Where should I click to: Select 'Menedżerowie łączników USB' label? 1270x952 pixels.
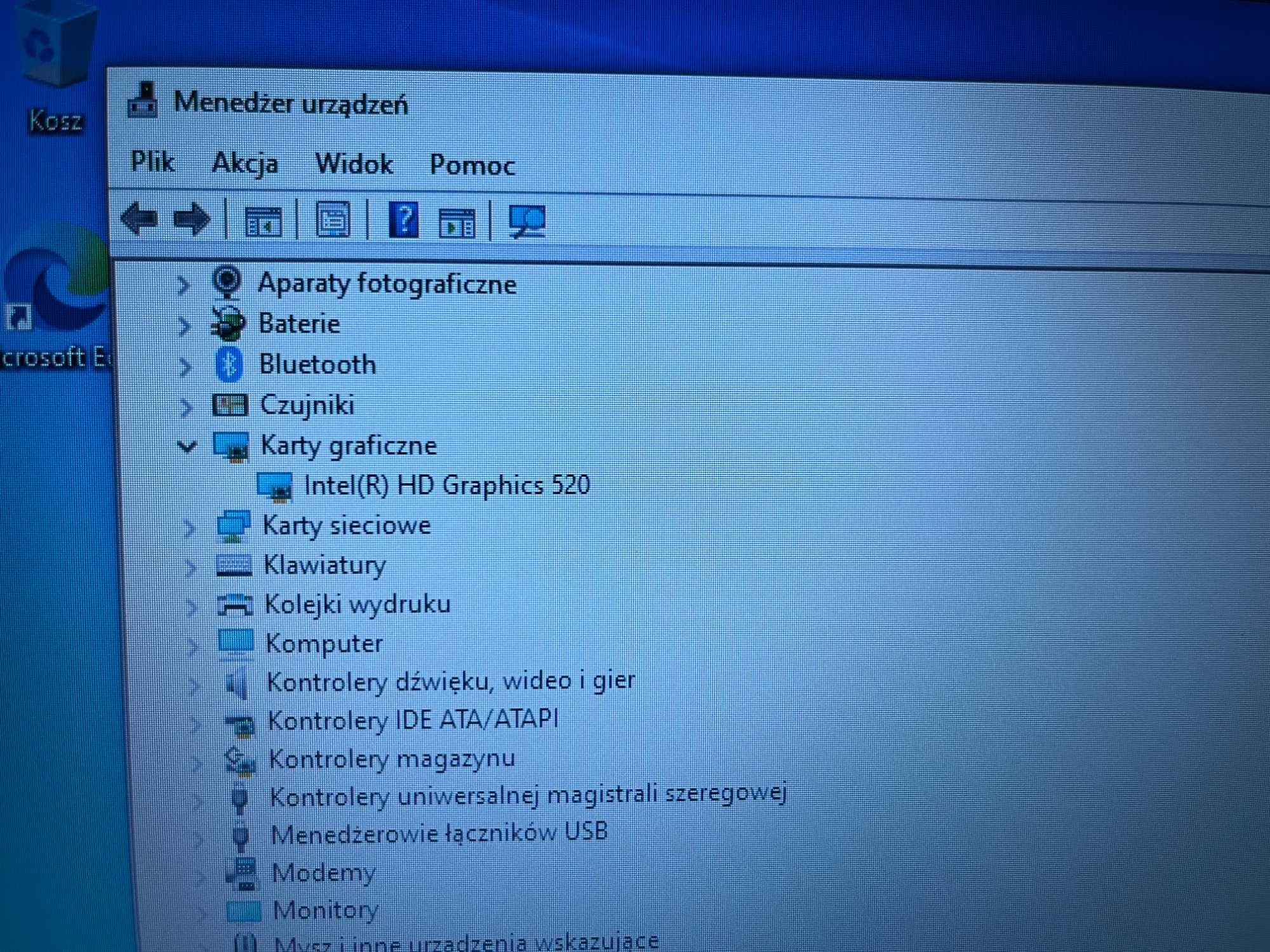click(439, 833)
